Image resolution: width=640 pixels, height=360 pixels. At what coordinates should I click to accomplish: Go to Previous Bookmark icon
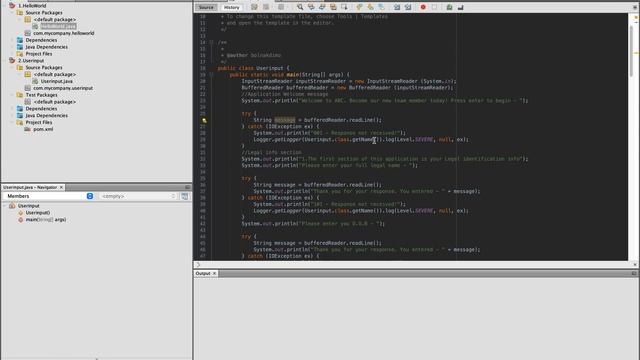pyautogui.click(x=360, y=7)
